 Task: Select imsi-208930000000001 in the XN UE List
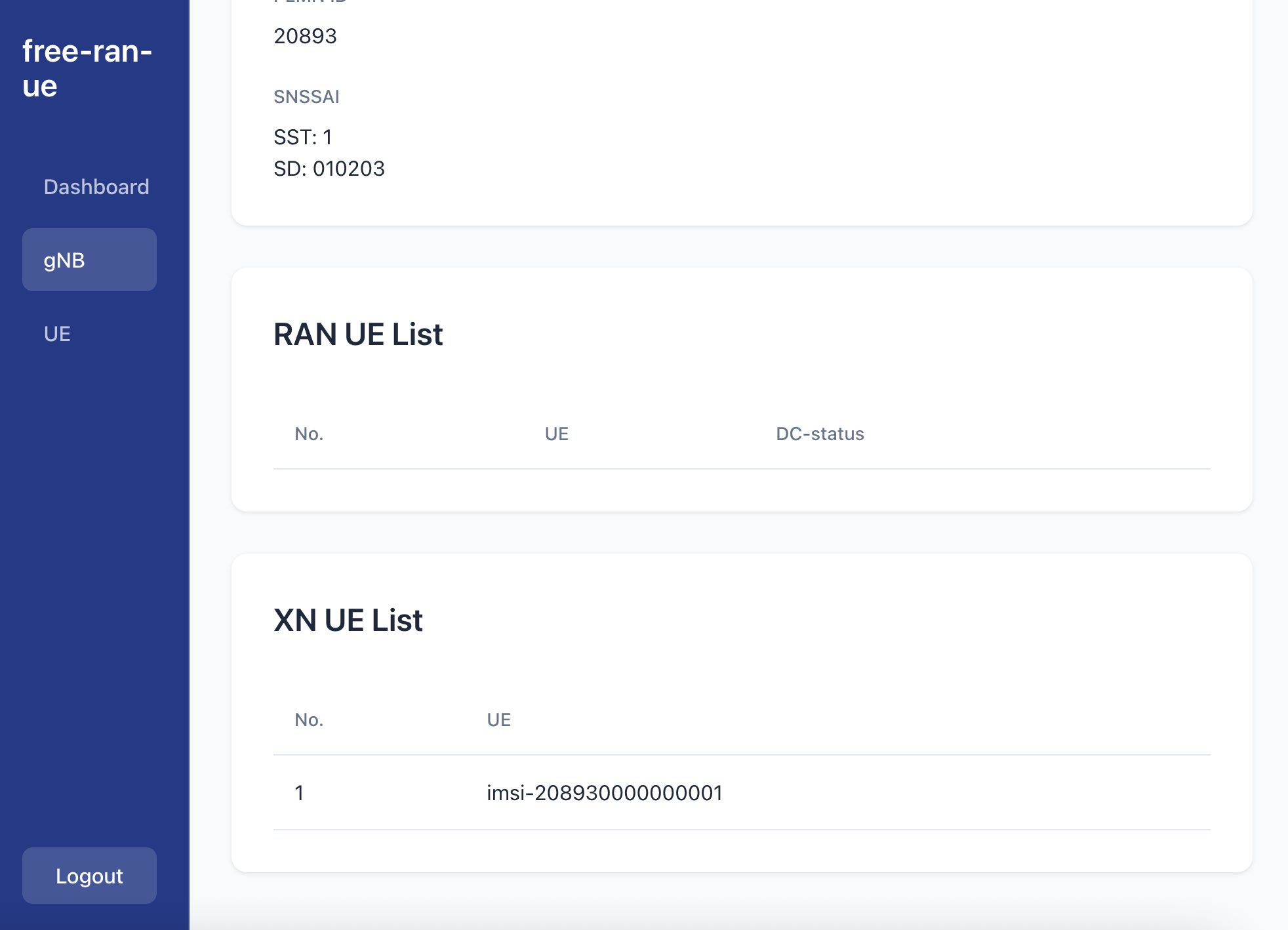pyautogui.click(x=604, y=792)
